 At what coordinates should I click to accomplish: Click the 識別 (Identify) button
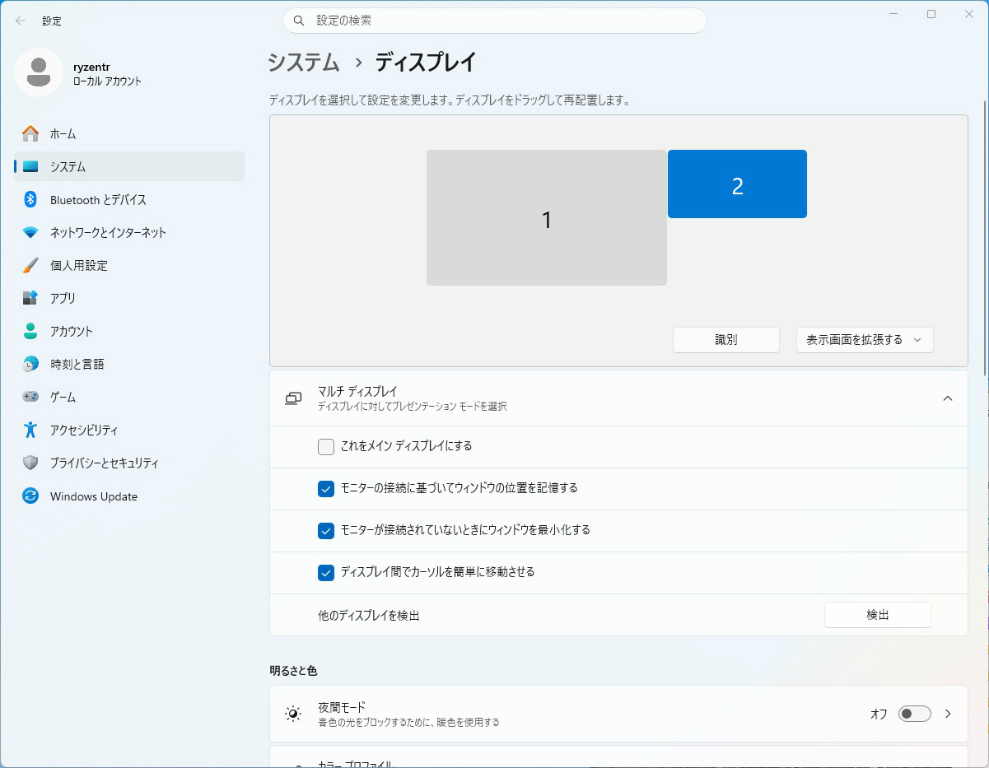[726, 340]
